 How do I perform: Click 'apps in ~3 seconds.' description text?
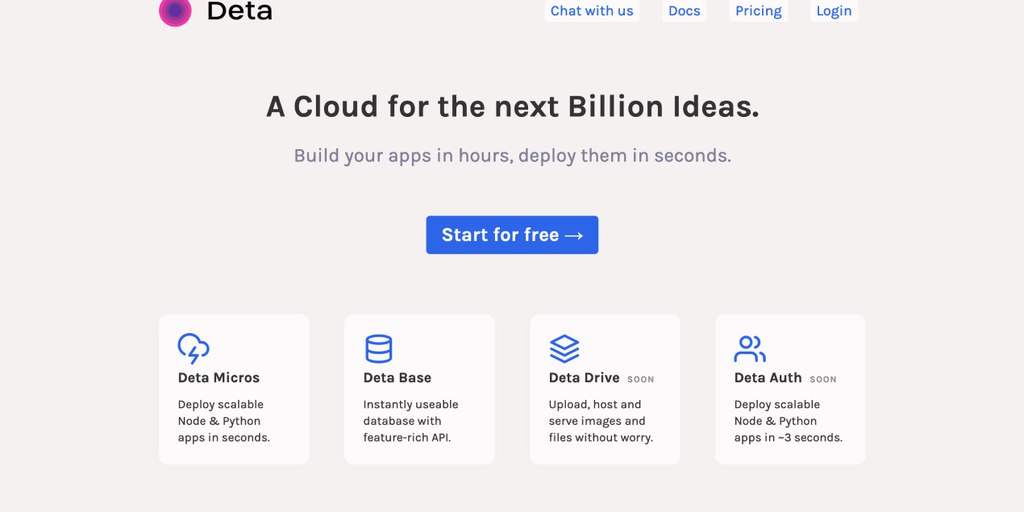point(788,438)
